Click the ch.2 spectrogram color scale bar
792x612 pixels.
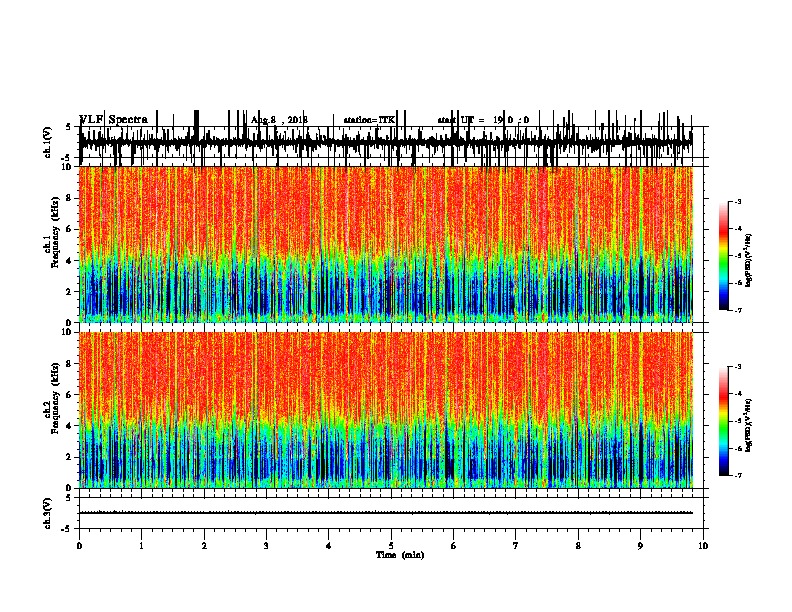coord(724,421)
